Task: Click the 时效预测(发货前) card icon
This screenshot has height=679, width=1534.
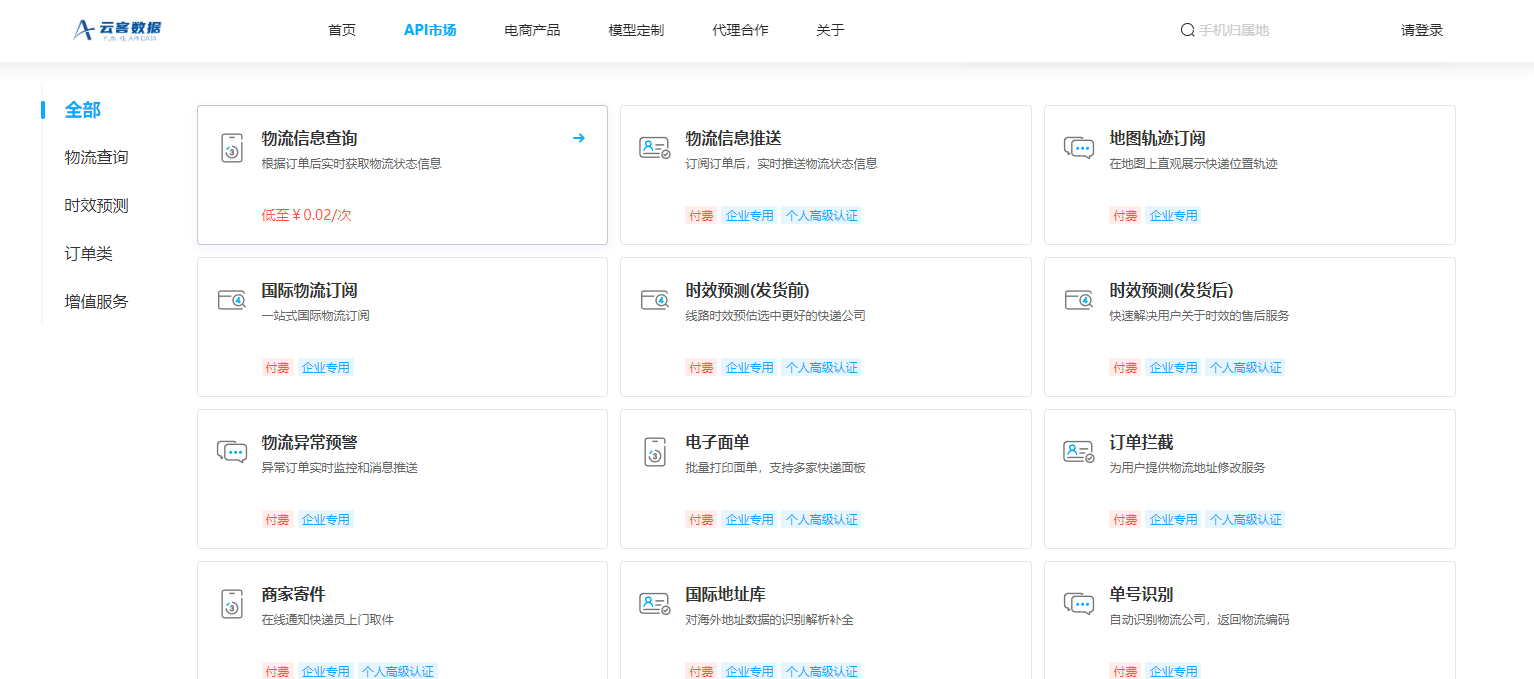Action: coord(655,299)
